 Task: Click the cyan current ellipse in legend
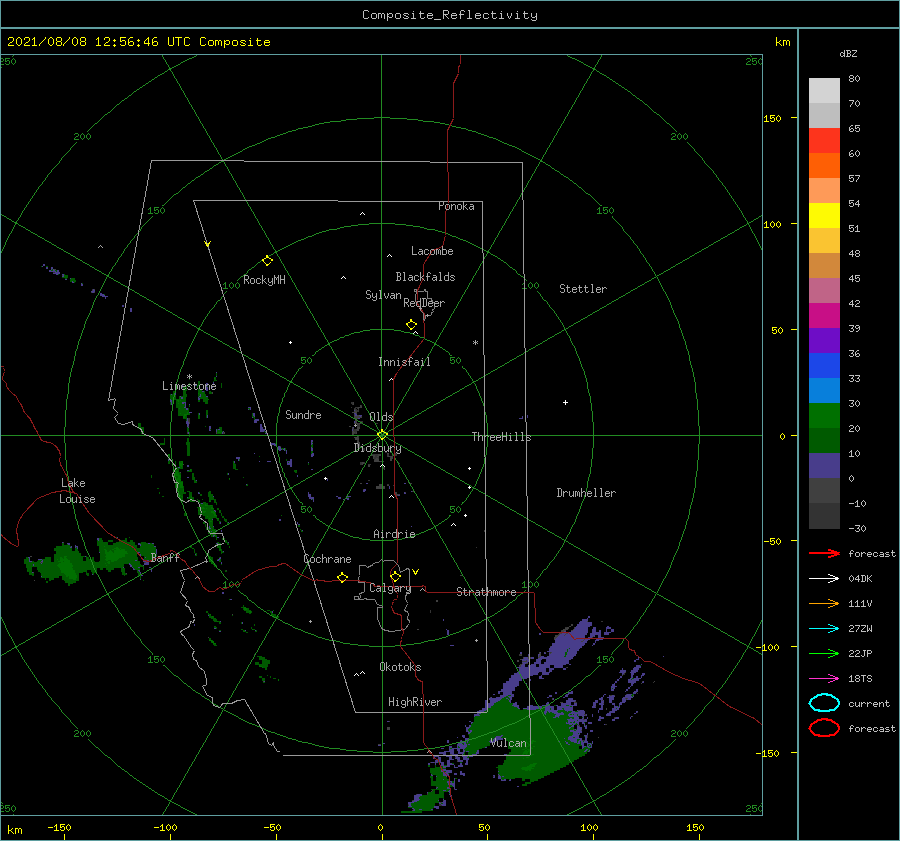824,703
